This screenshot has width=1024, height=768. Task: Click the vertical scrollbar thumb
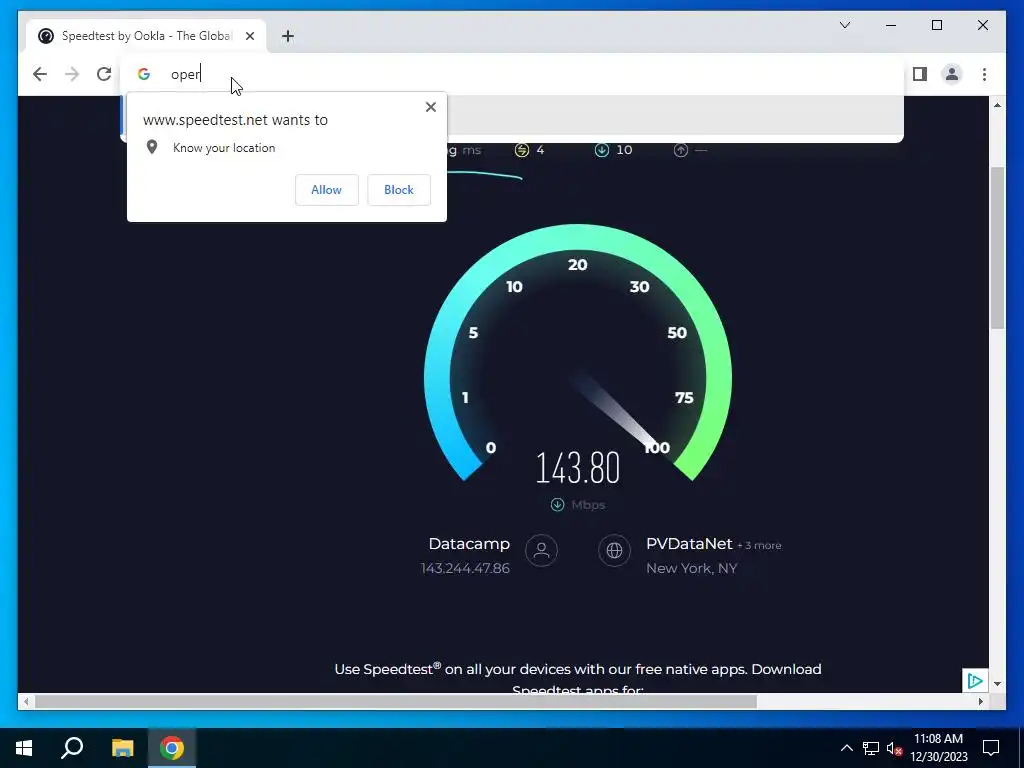point(997,248)
